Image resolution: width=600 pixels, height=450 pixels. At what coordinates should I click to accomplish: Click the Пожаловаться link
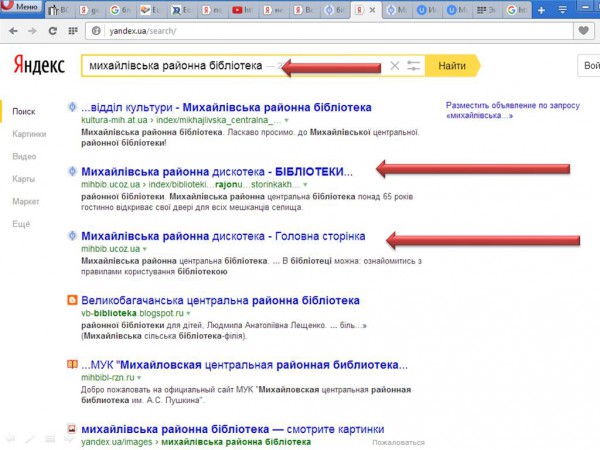(x=398, y=442)
